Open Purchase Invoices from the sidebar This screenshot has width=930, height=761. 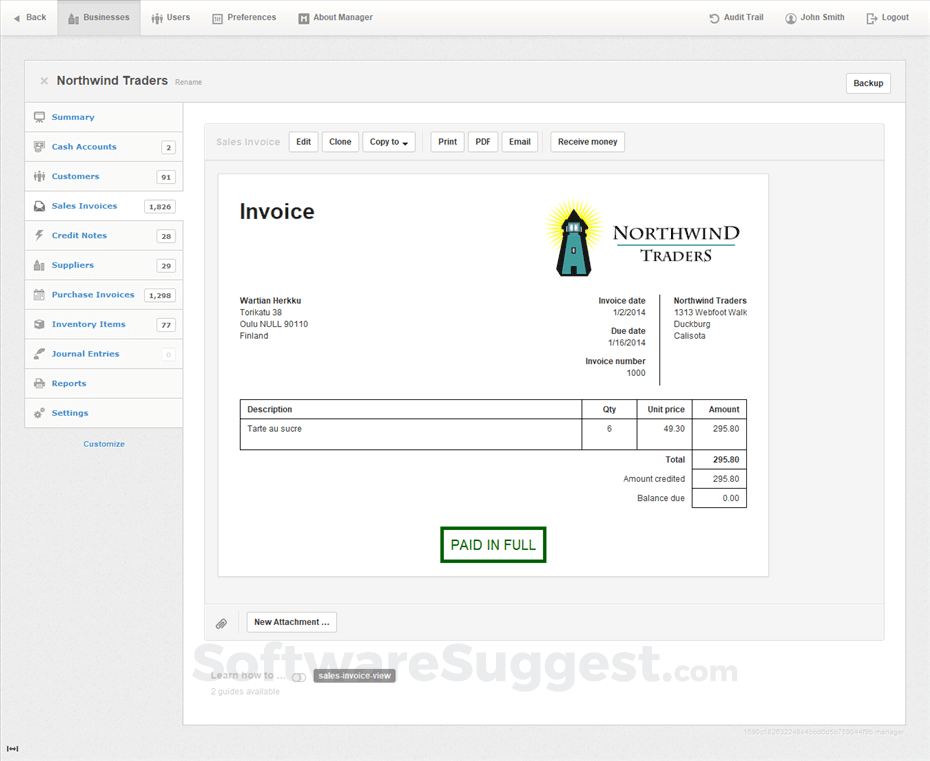(93, 294)
